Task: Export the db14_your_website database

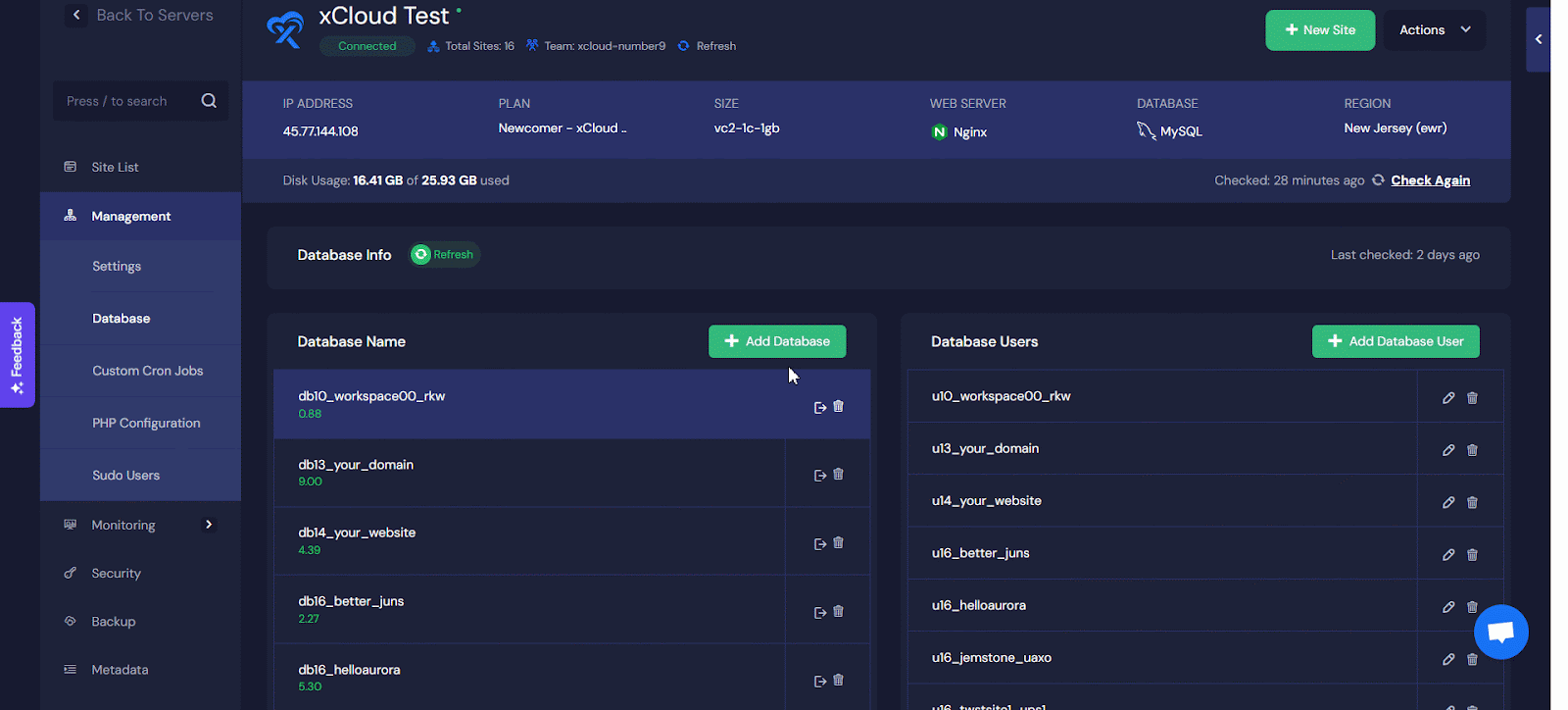Action: pos(820,544)
